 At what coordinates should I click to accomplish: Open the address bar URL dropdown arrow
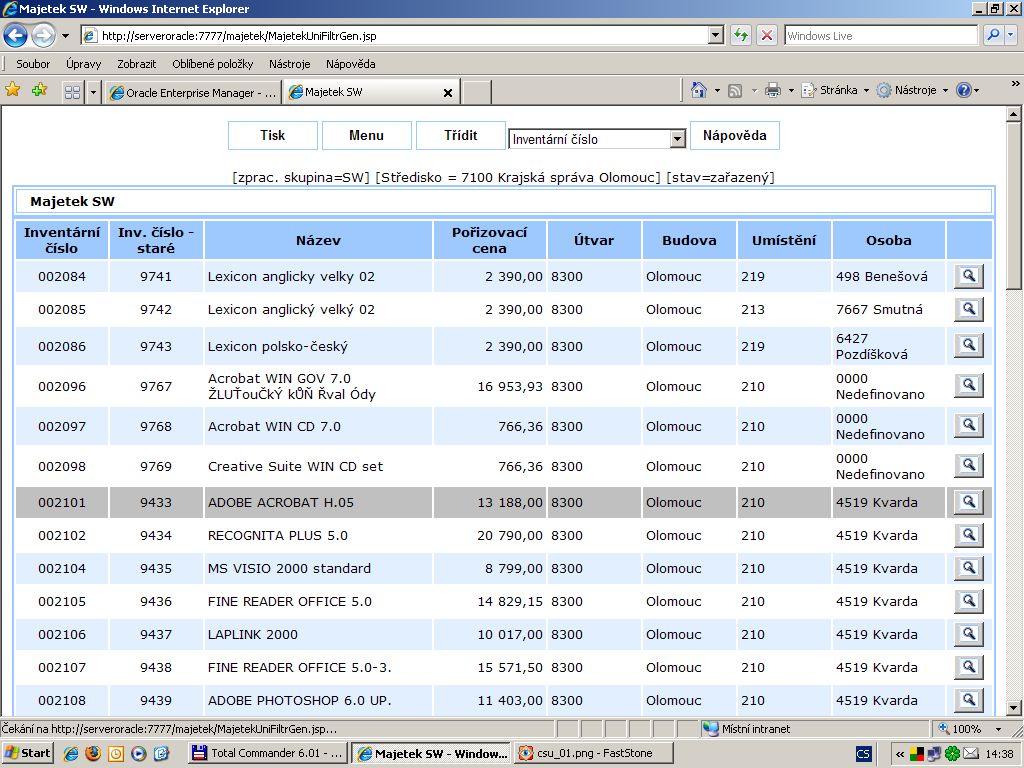click(x=715, y=36)
